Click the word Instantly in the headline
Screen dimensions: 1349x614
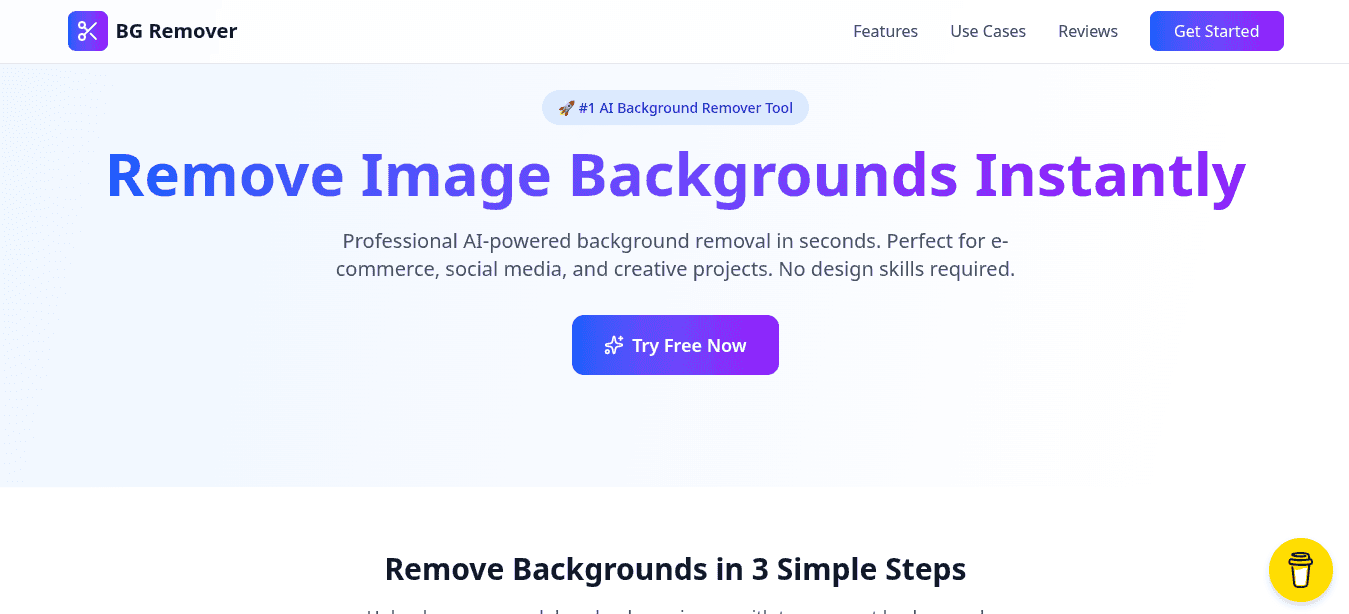pos(1110,175)
